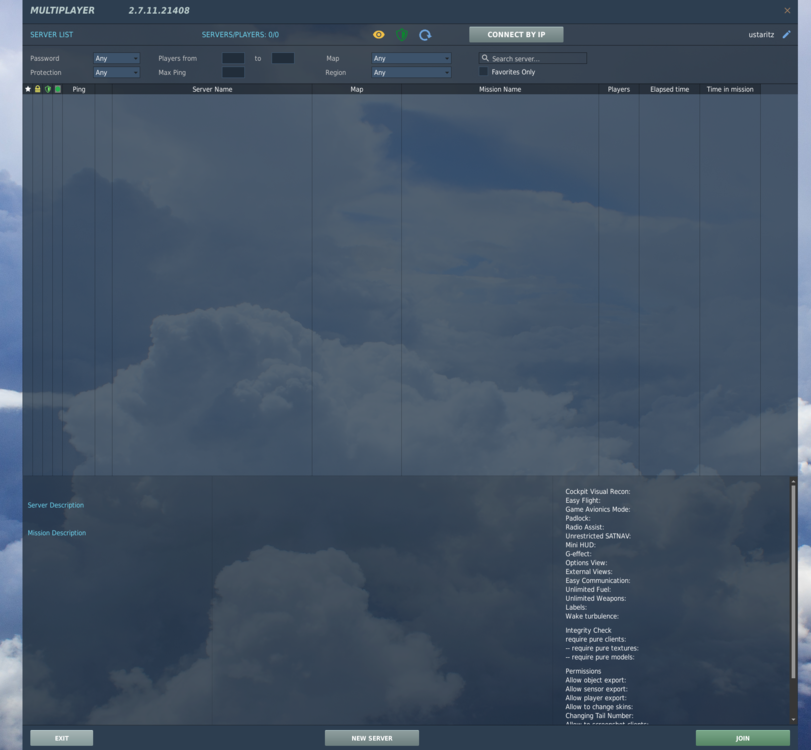
Task: Sort by Ping column header
Action: point(79,89)
